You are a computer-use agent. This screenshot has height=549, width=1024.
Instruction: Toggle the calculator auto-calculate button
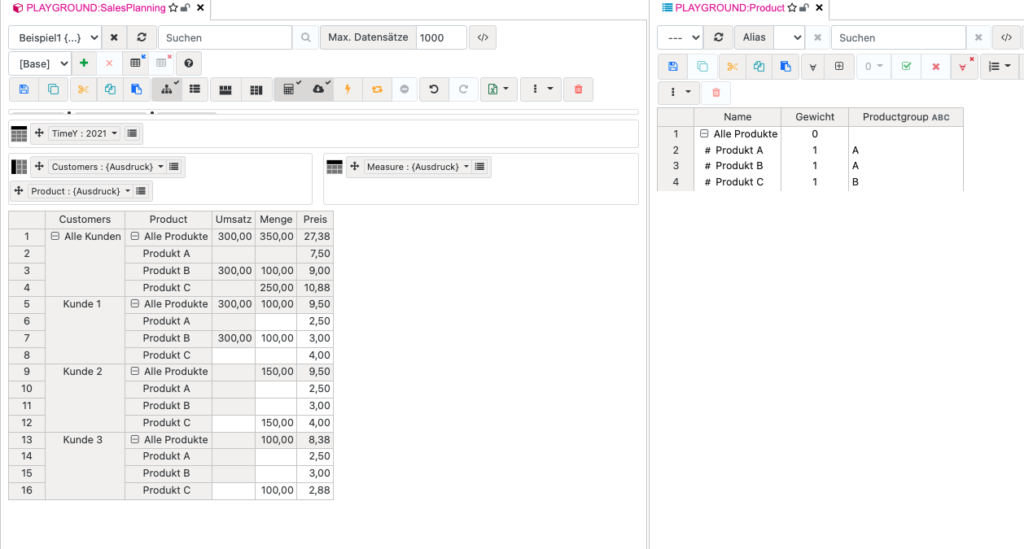point(289,89)
